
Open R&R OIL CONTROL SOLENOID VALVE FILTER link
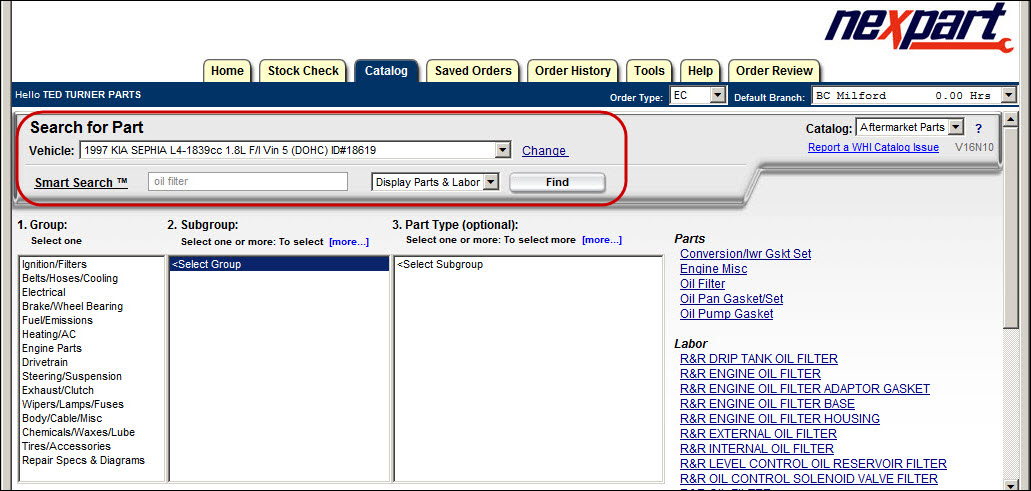click(x=809, y=479)
